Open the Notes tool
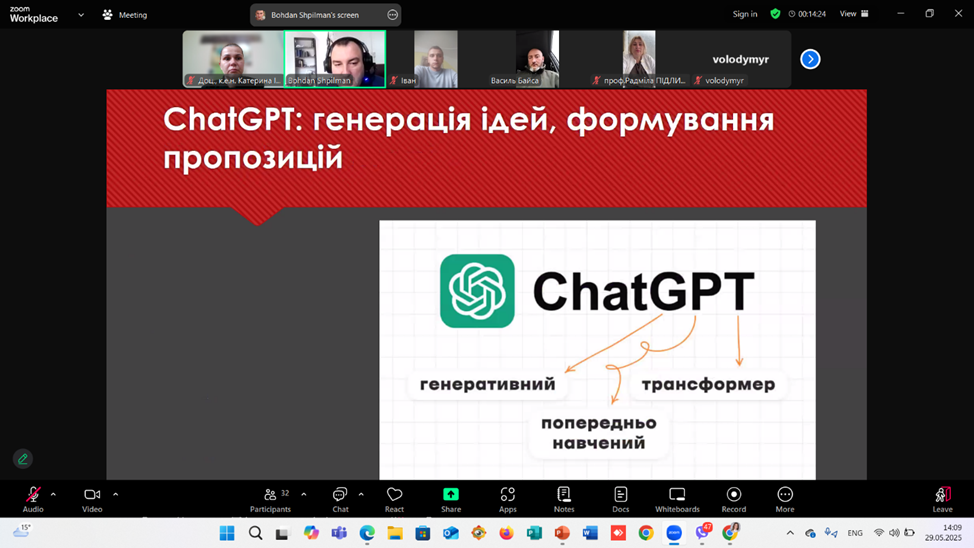 564,500
